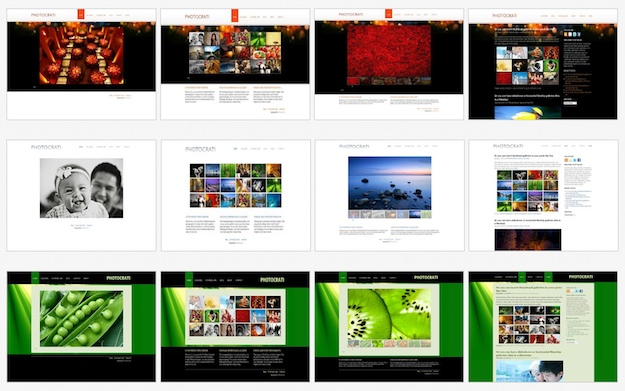Click the Photocrati logo in the baby photo preview
Screen dimensions: 625x391
(46, 147)
